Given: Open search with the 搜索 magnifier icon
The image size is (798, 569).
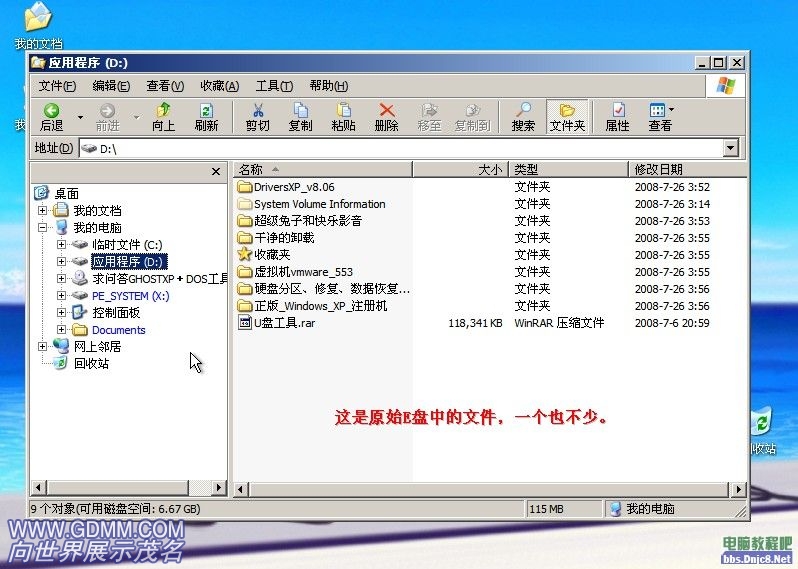Looking at the screenshot, I should (523, 117).
